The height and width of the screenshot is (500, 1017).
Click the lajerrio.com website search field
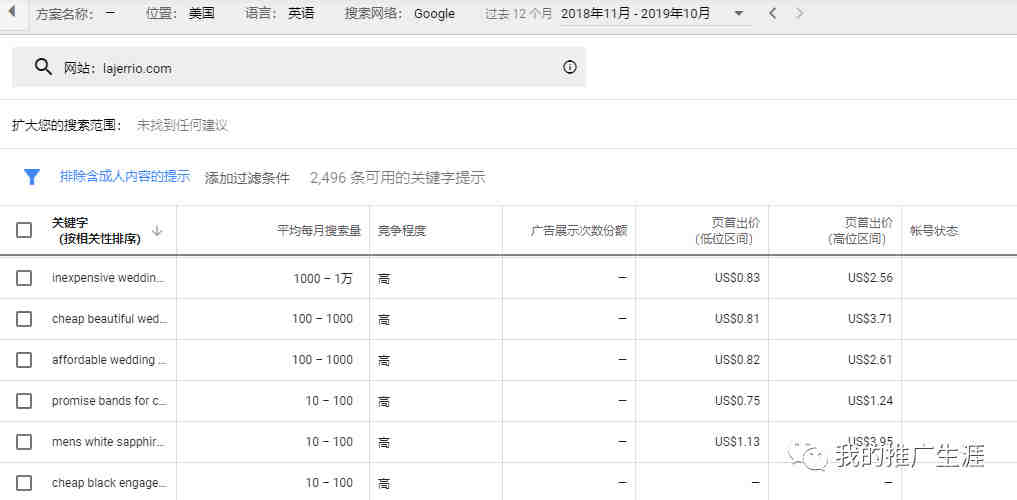tap(300, 68)
